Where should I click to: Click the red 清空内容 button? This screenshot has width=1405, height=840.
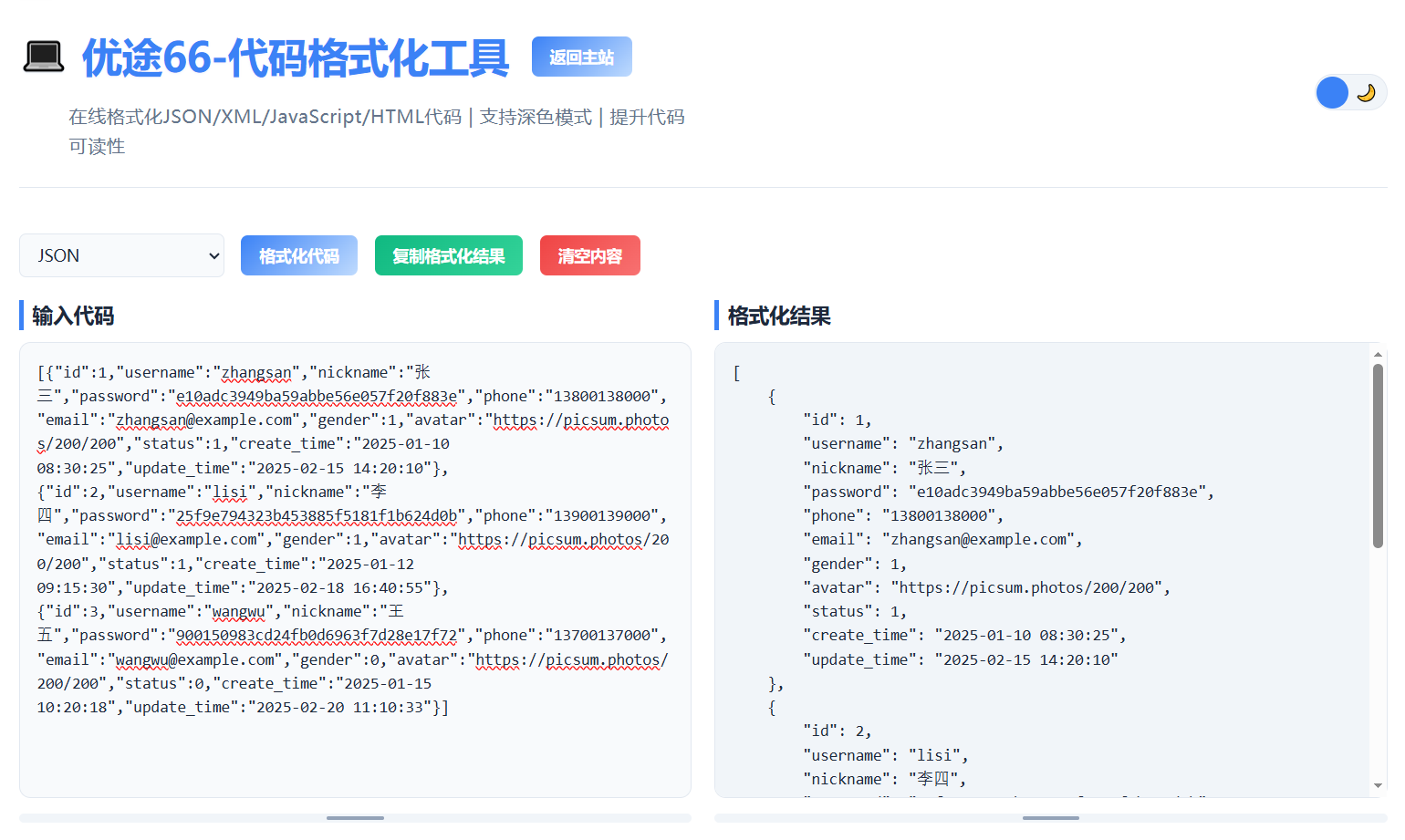coord(590,255)
